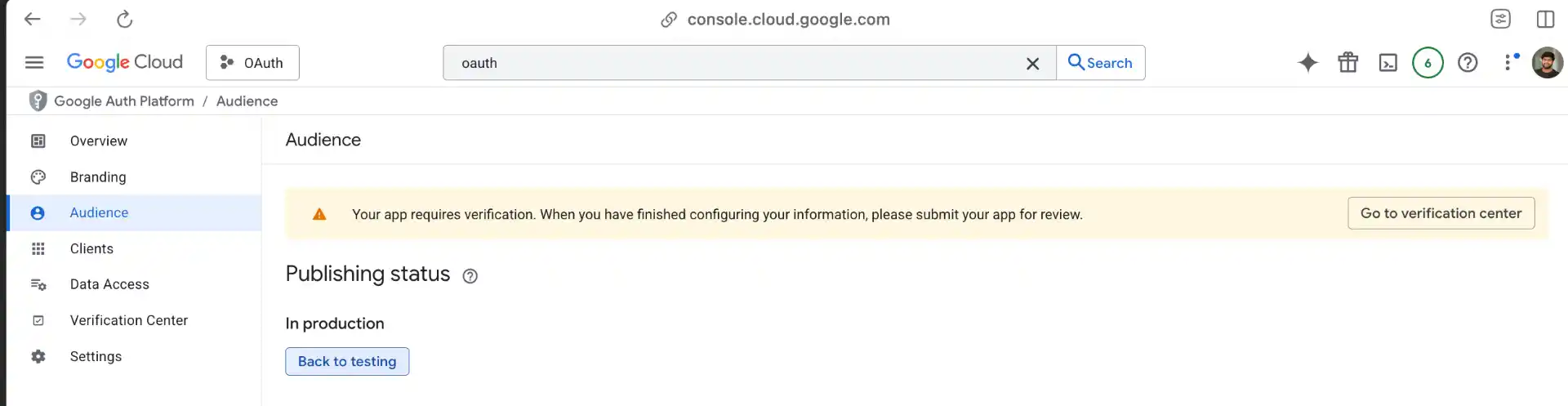Navigate to Clients in the sidebar
This screenshot has width=1568, height=406.
tap(91, 249)
